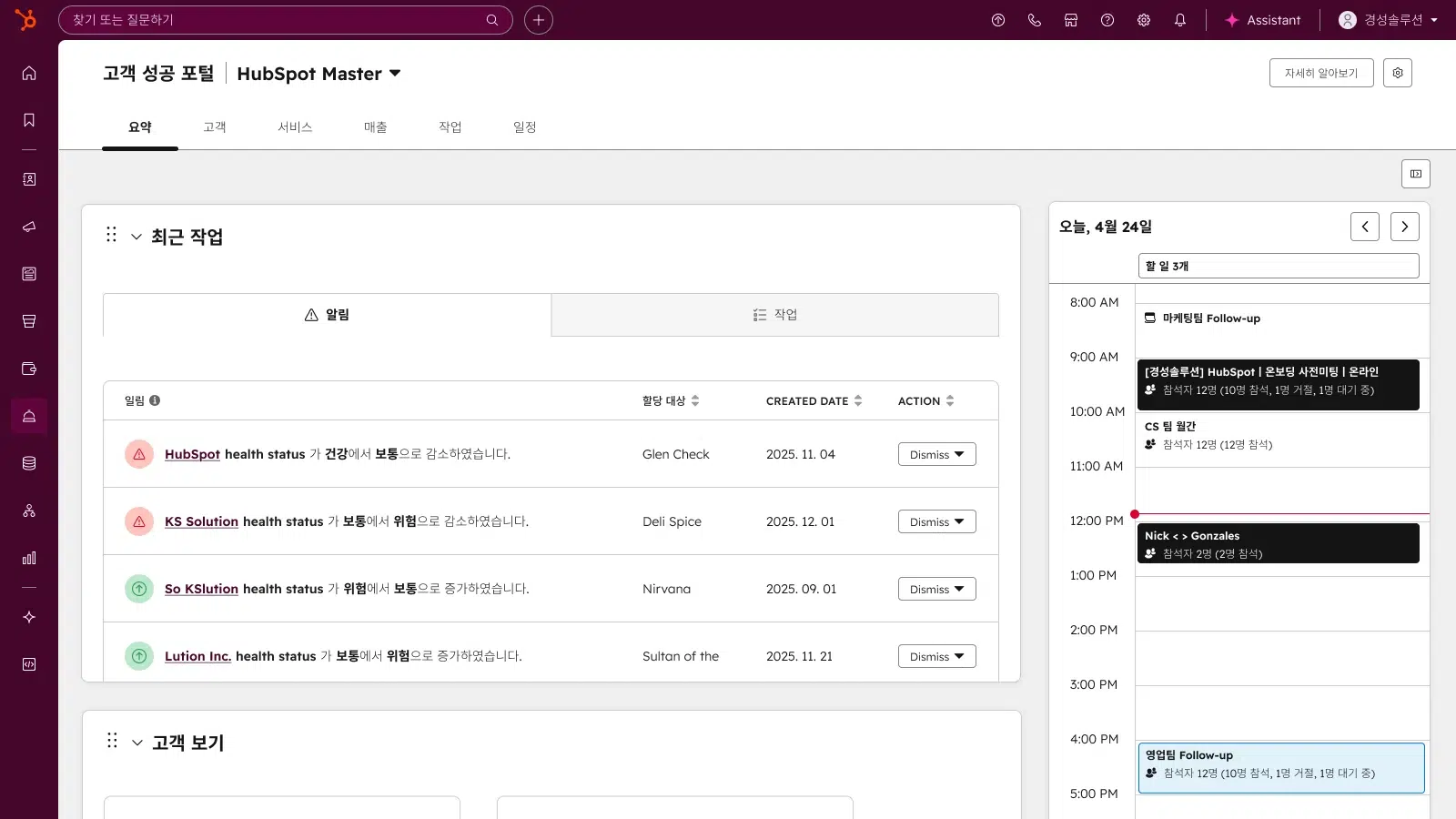This screenshot has height=819, width=1456.
Task: Click the 알림 column info icon
Action: click(x=155, y=400)
